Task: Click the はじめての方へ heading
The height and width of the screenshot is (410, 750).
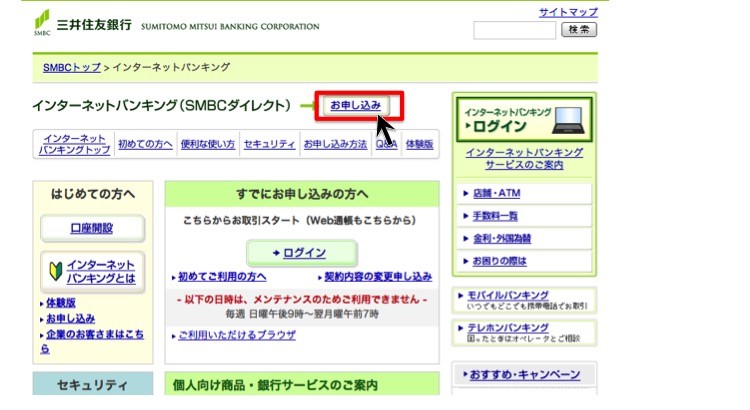Action: (x=93, y=194)
